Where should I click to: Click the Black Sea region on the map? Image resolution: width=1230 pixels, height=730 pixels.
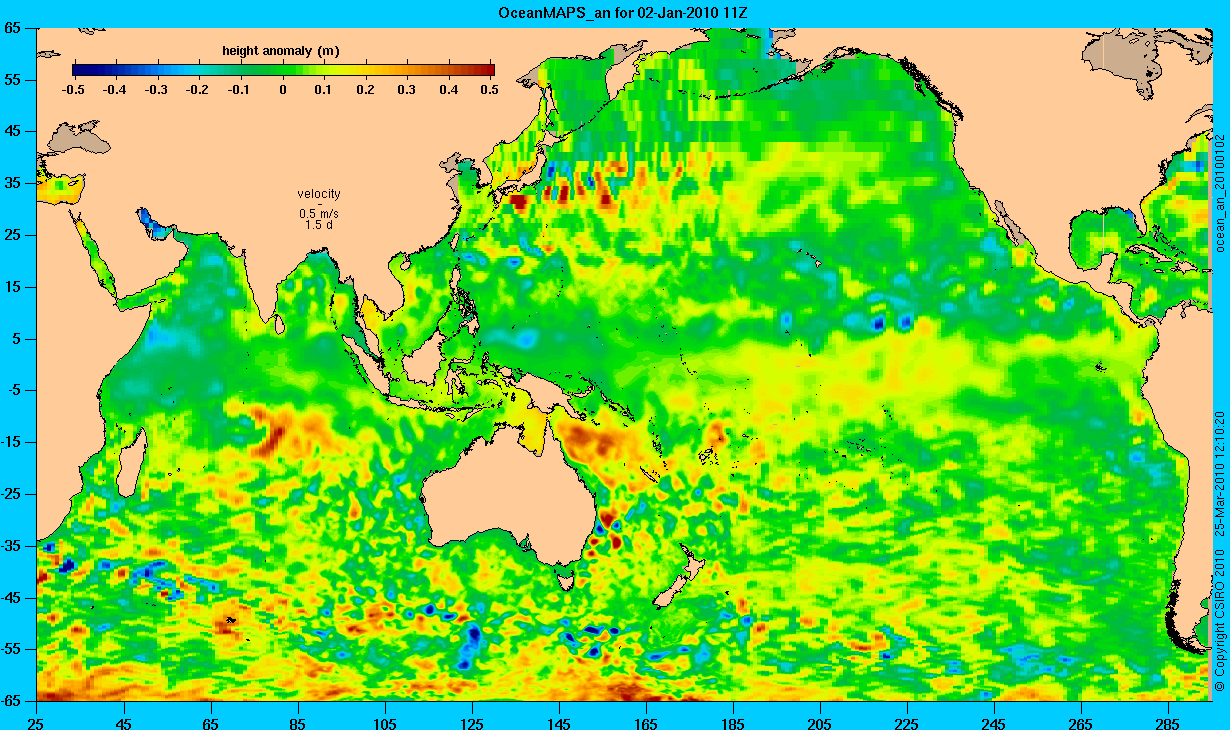tap(79, 137)
